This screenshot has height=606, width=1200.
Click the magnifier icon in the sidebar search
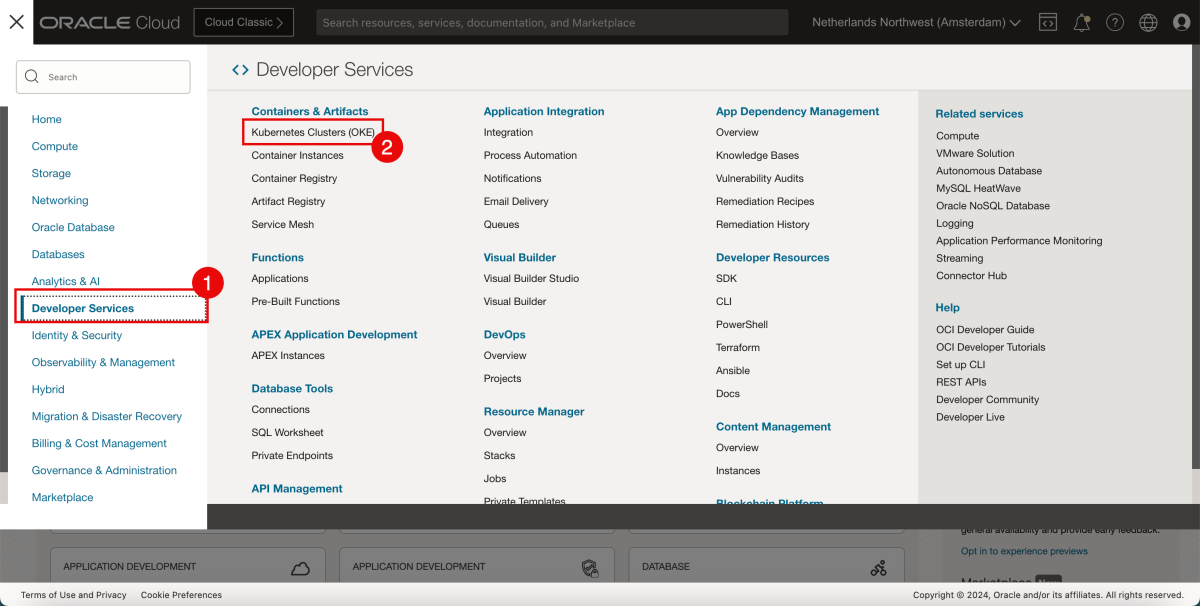pos(31,76)
